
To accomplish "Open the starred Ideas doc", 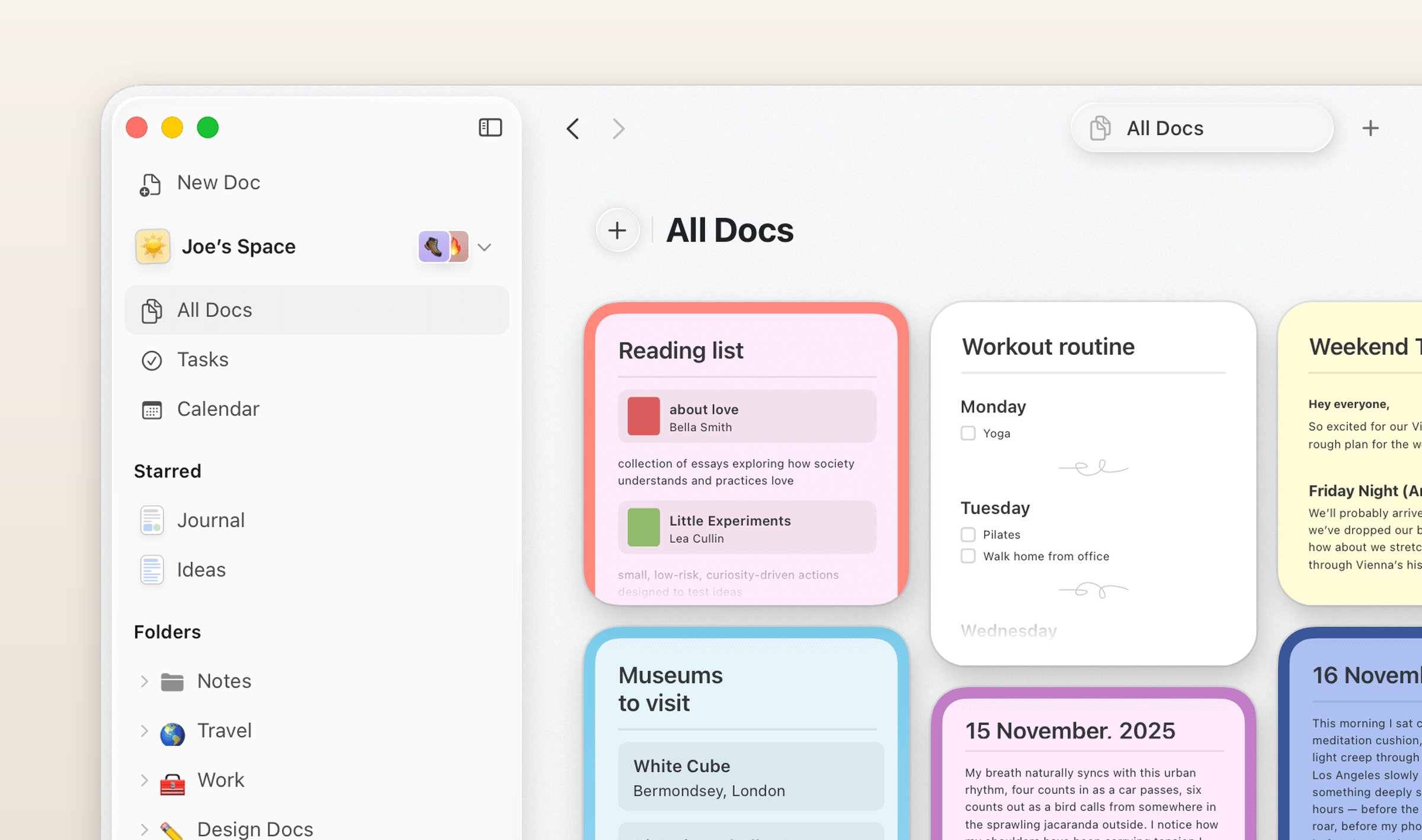I will (x=317, y=570).
